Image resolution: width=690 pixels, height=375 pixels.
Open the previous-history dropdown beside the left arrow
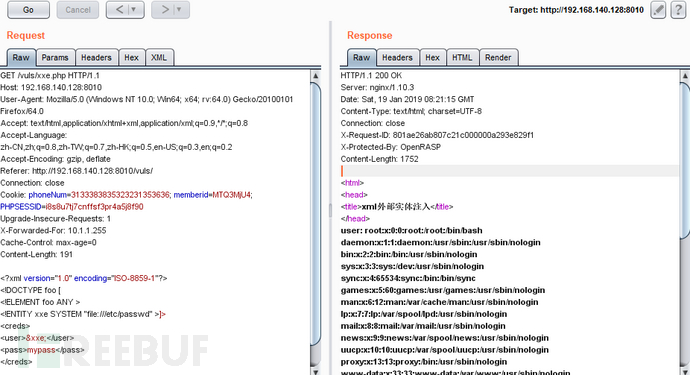135,10
